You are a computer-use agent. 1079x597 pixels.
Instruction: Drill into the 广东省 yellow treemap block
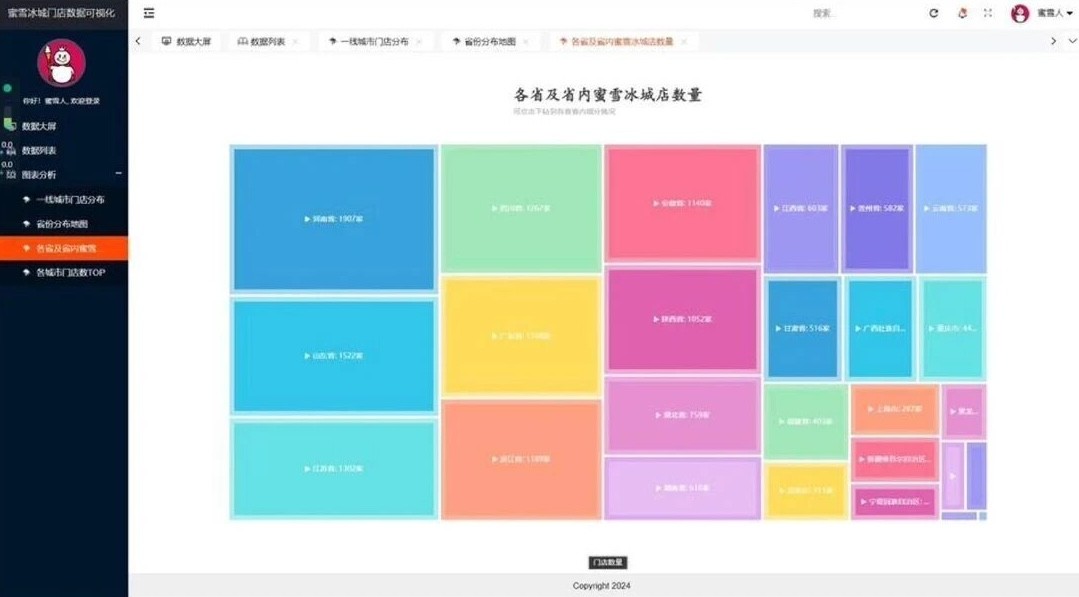pos(521,336)
